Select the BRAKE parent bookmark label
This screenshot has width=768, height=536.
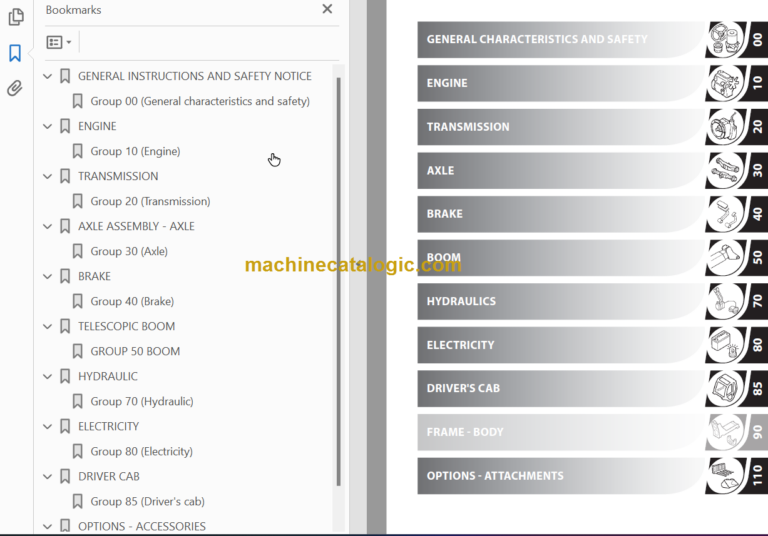[x=95, y=276]
